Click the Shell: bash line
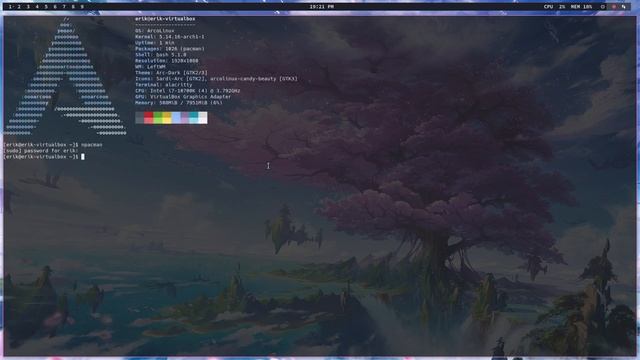The height and width of the screenshot is (360, 640). 161,54
